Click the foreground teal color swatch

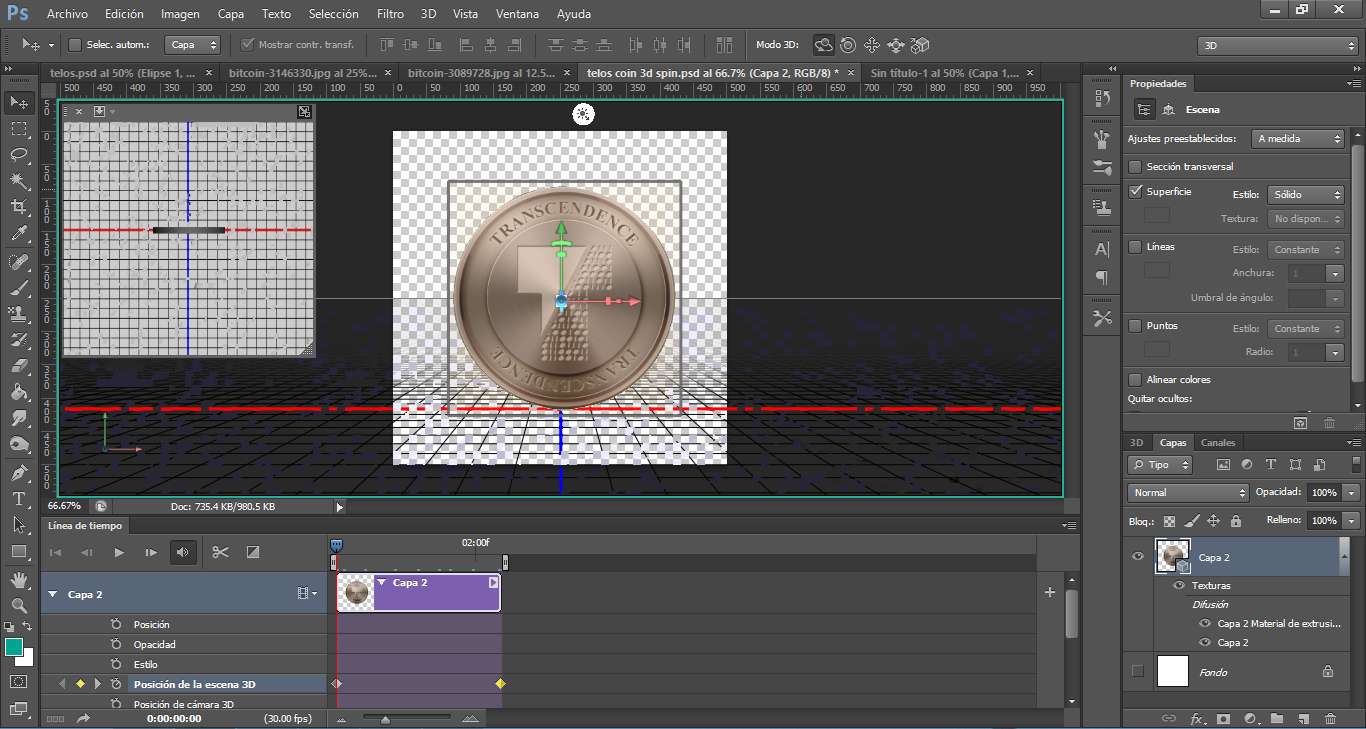tap(13, 647)
